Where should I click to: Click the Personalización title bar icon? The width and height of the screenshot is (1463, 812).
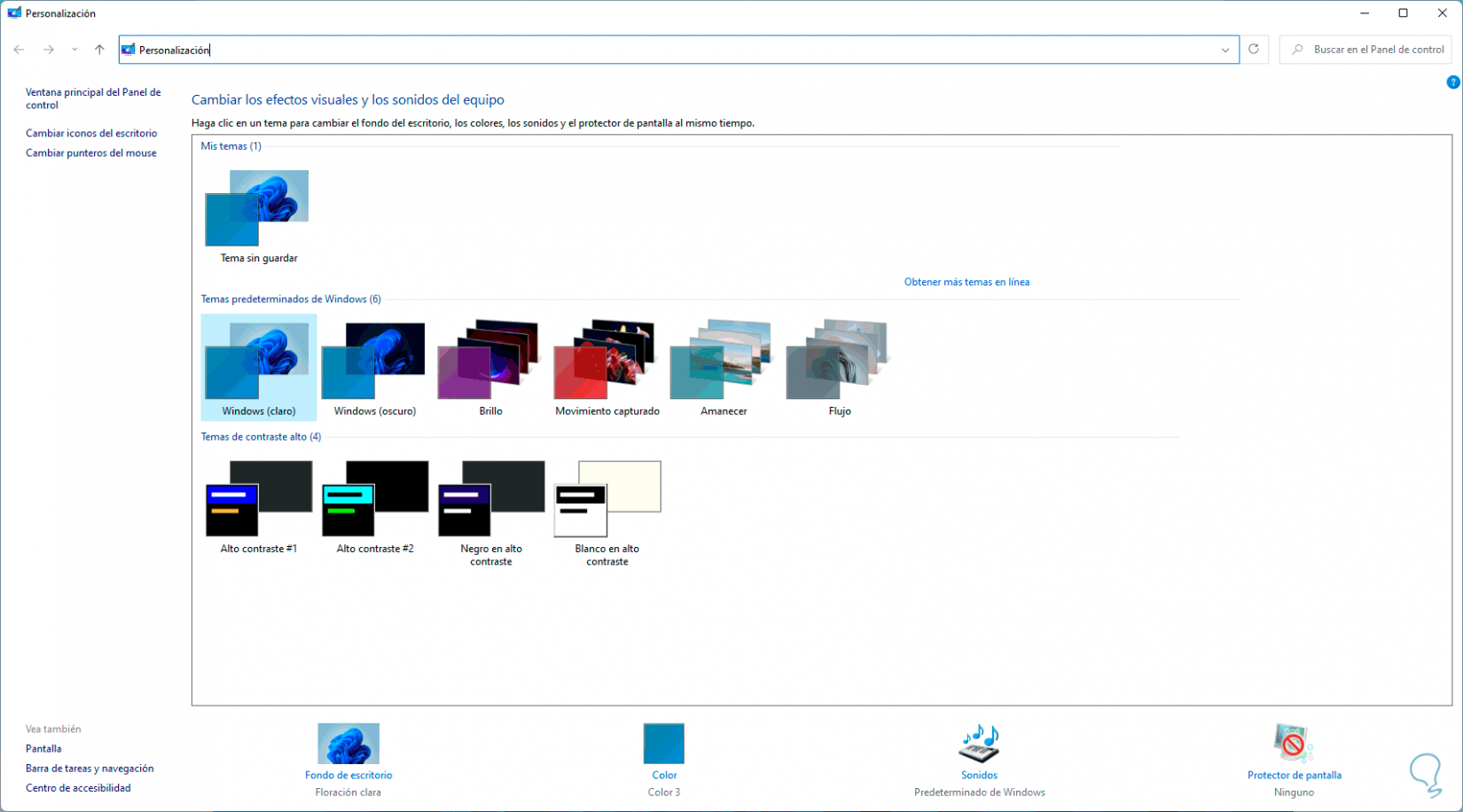[x=14, y=13]
